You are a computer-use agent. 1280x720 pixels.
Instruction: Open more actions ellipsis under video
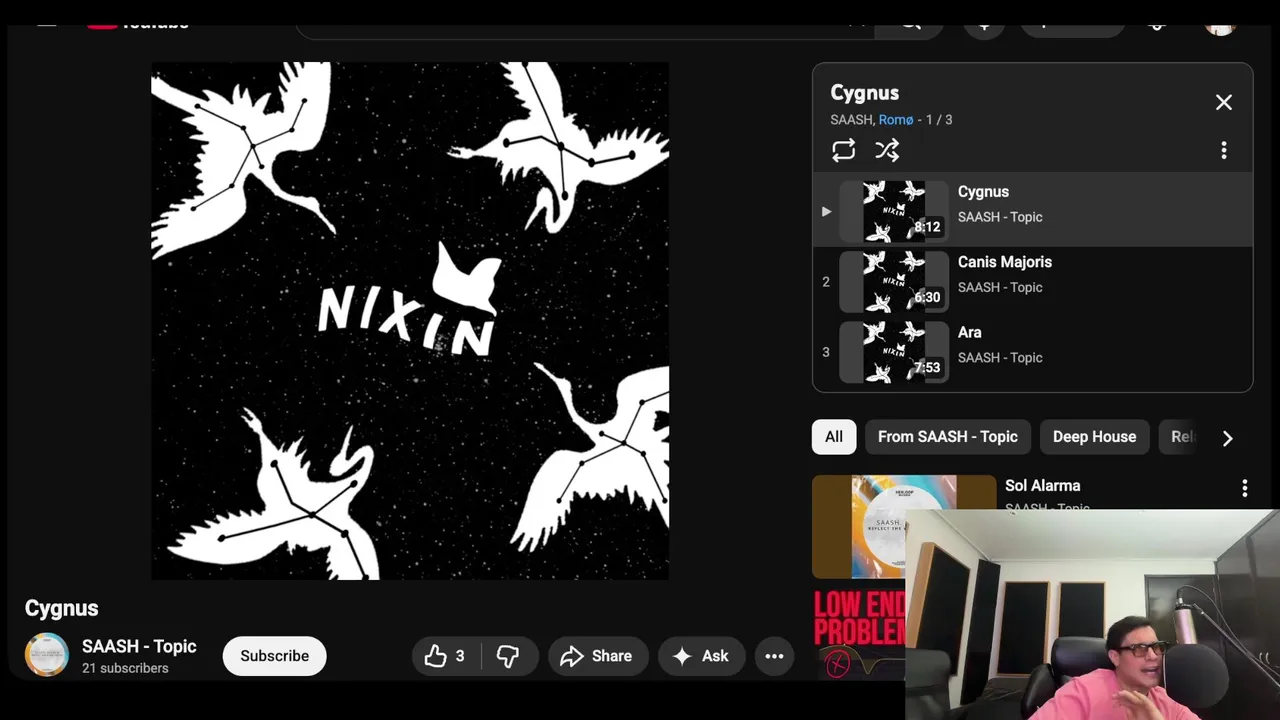coord(774,656)
